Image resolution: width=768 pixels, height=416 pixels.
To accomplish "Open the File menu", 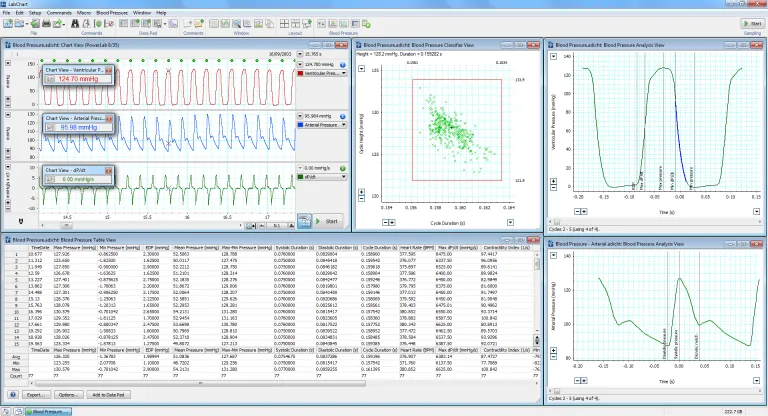I will (6, 13).
